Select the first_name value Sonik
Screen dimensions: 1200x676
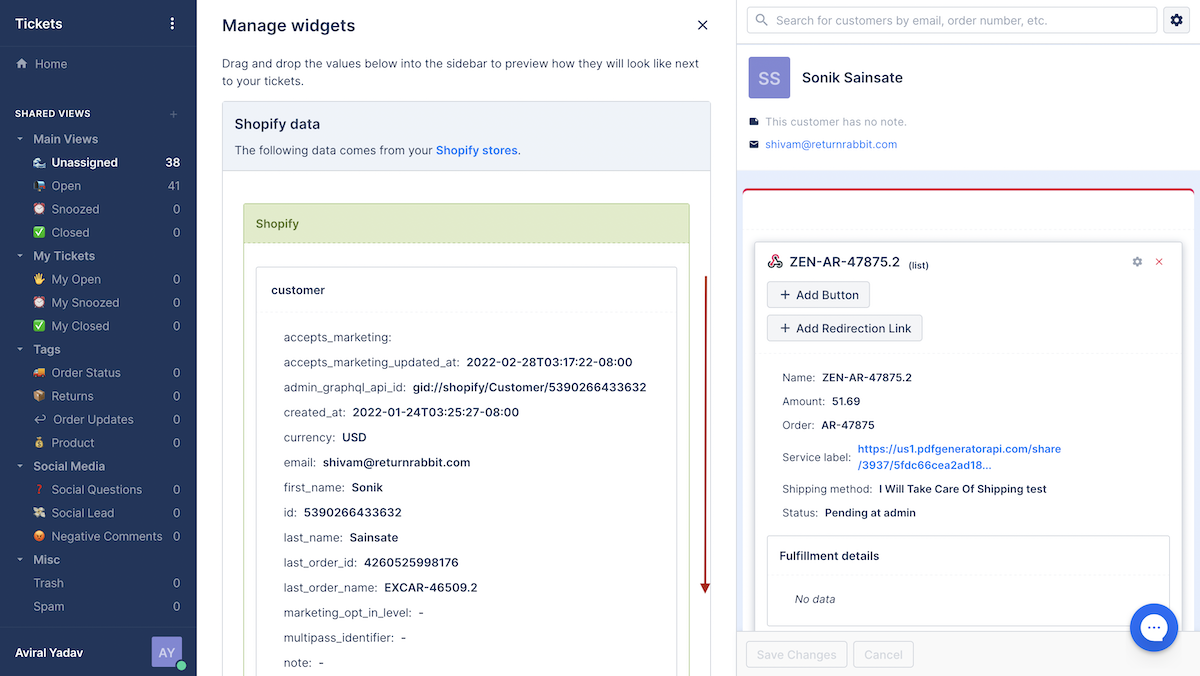pyautogui.click(x=367, y=487)
